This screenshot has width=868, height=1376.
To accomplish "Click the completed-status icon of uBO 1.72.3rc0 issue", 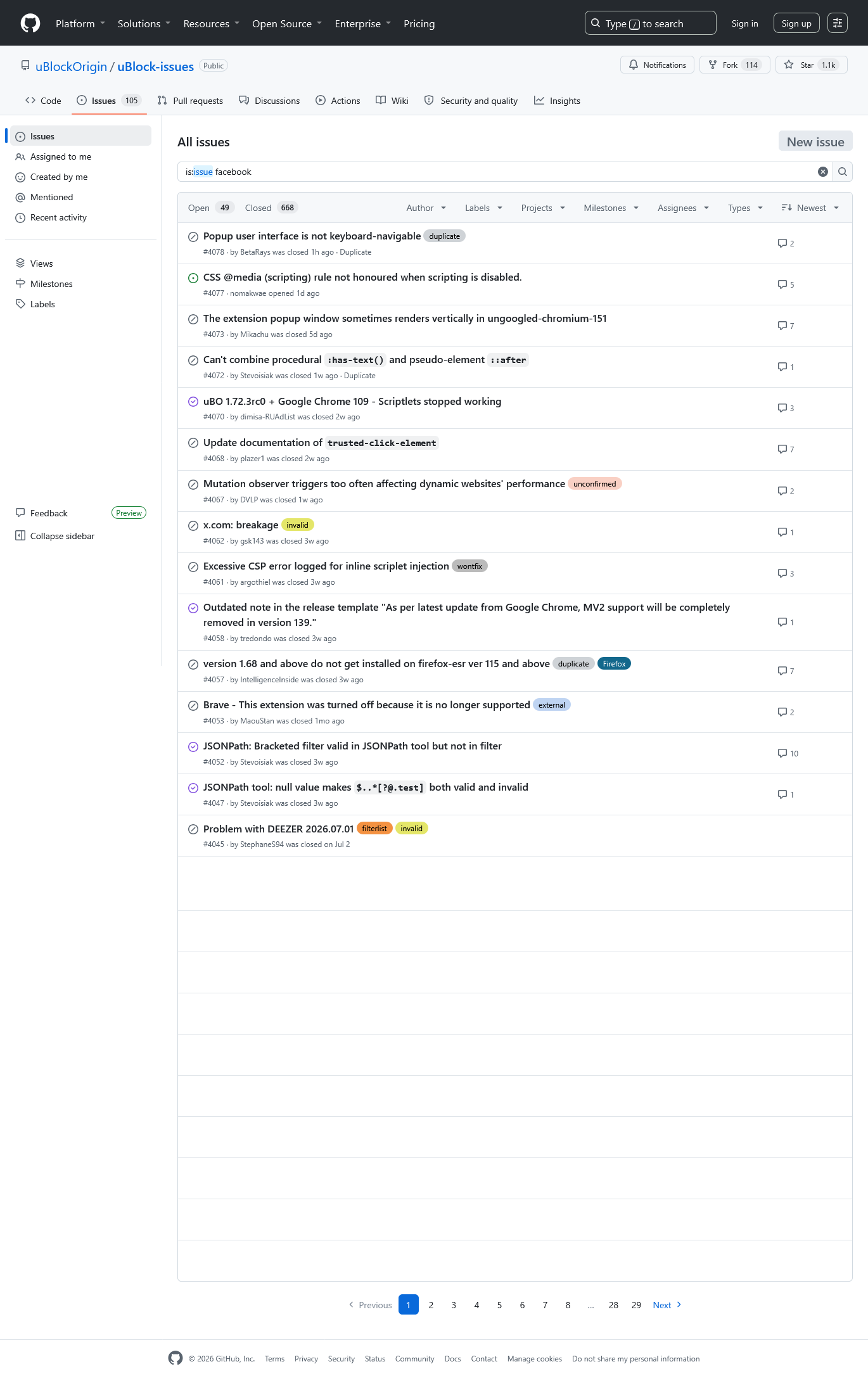I will pyautogui.click(x=193, y=402).
